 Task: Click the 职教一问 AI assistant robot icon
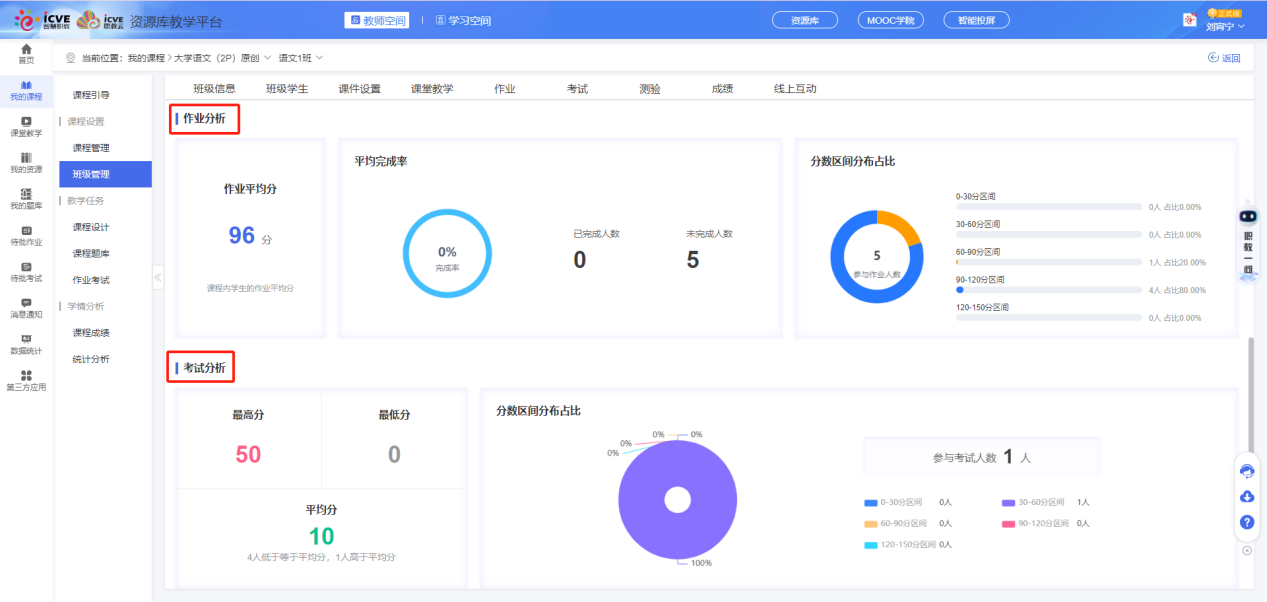[x=1247, y=217]
